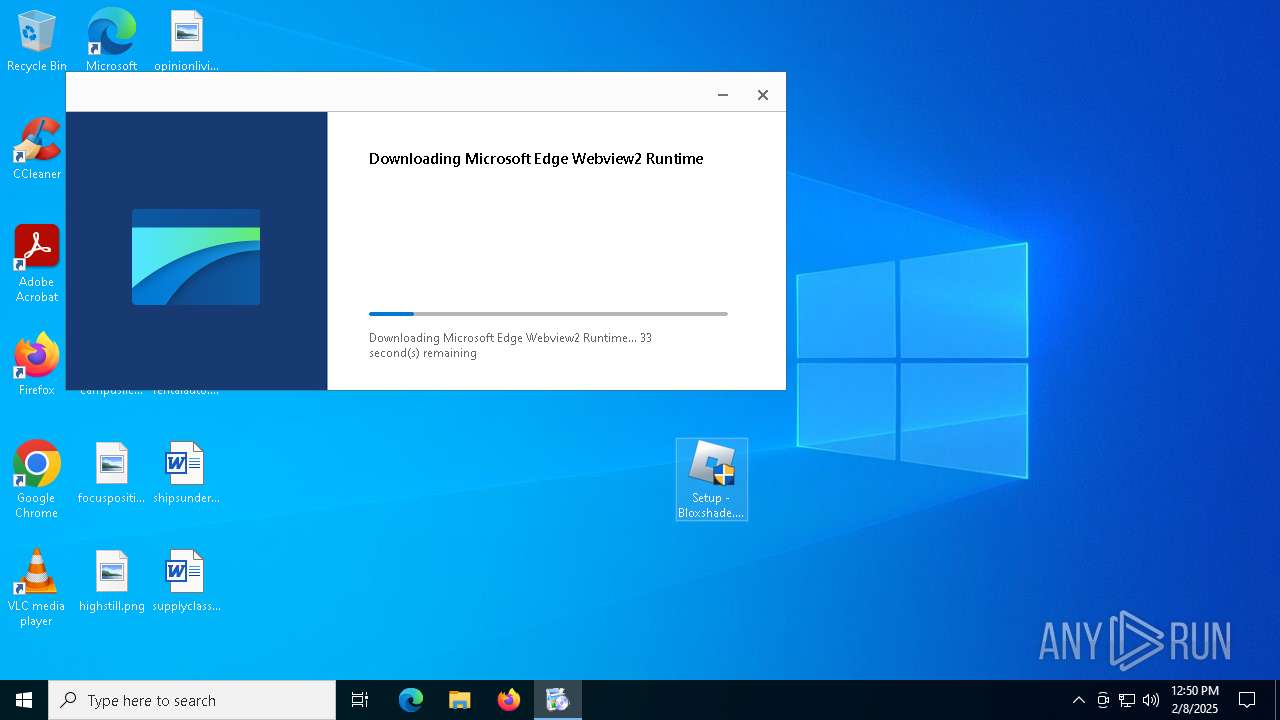This screenshot has width=1280, height=720.
Task: Select Setup - Bloxshade installer icon
Action: pos(711,480)
